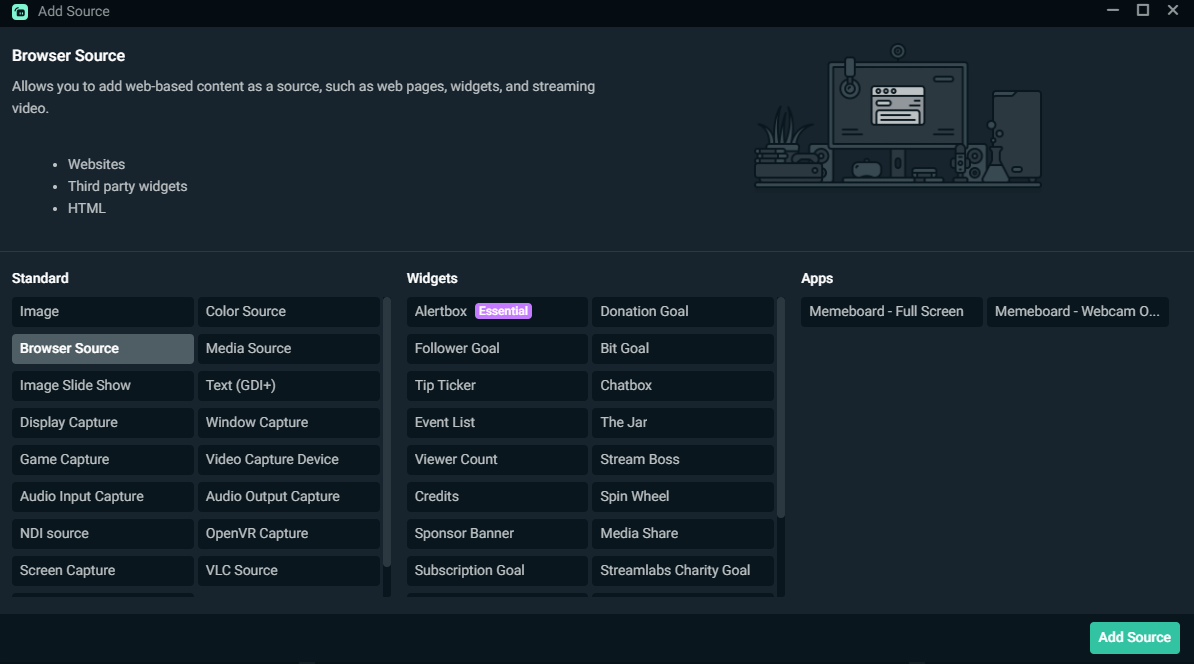
Task: Pick the Video Capture Device source
Action: click(288, 459)
